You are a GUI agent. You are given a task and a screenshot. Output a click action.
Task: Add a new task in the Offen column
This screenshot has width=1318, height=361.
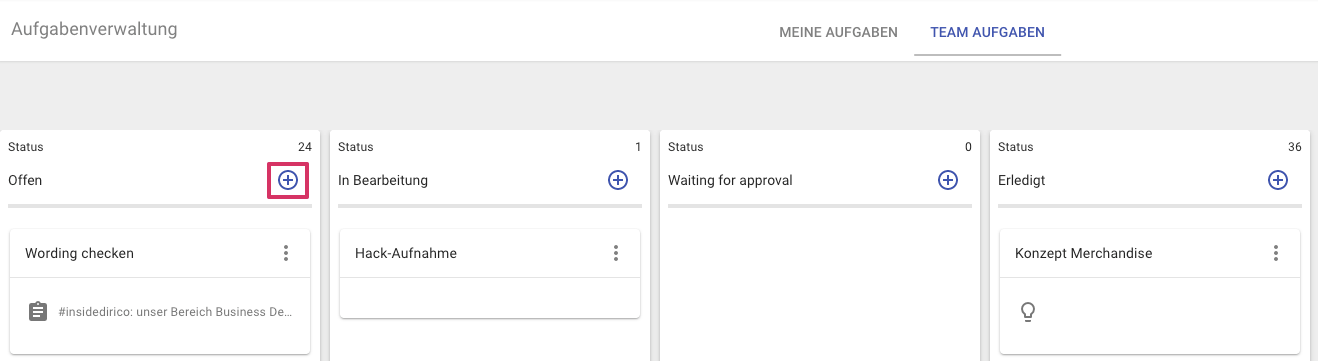click(x=288, y=180)
